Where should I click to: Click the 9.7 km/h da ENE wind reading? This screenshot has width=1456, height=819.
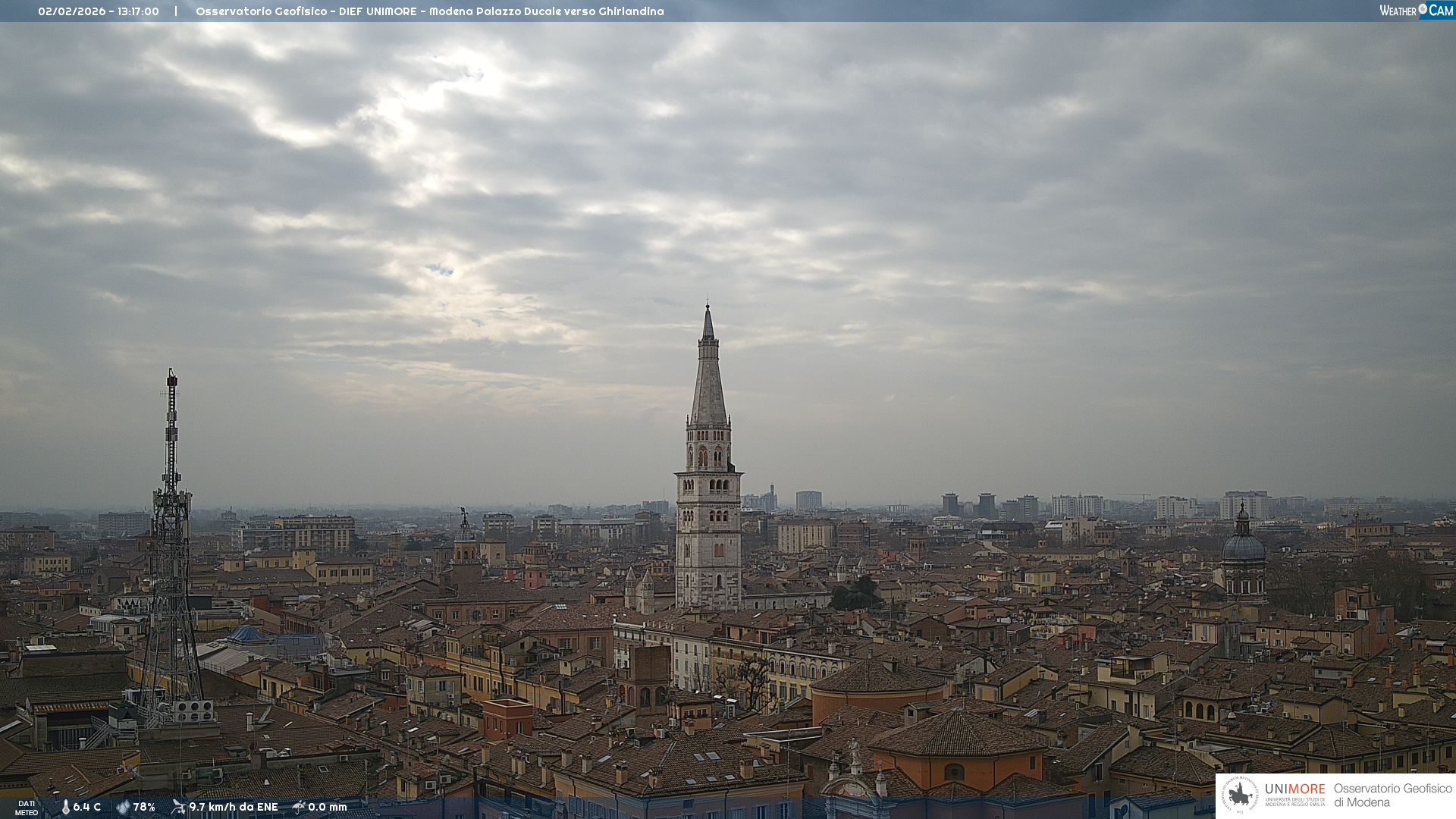(x=234, y=807)
